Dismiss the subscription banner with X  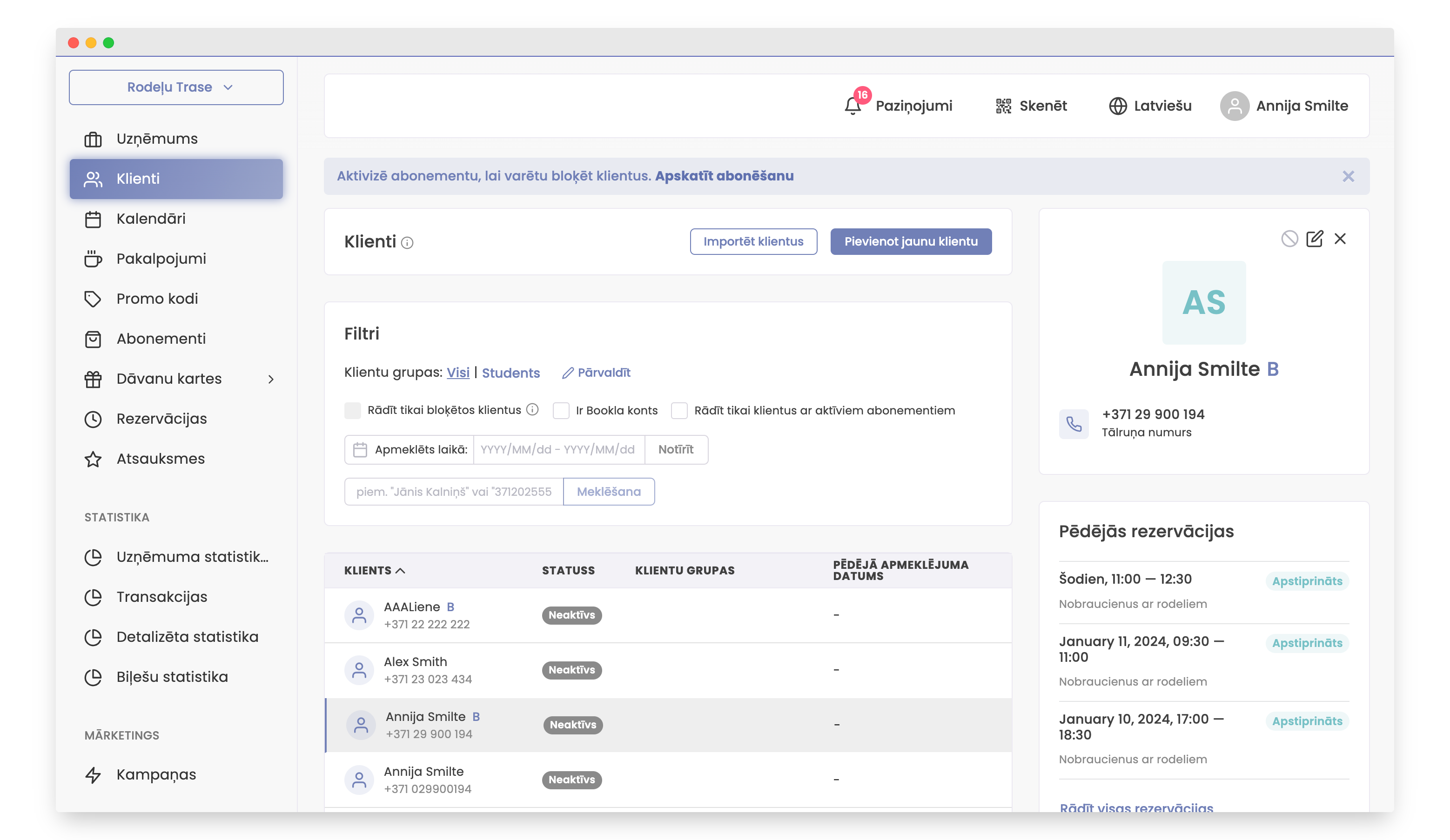tap(1348, 176)
